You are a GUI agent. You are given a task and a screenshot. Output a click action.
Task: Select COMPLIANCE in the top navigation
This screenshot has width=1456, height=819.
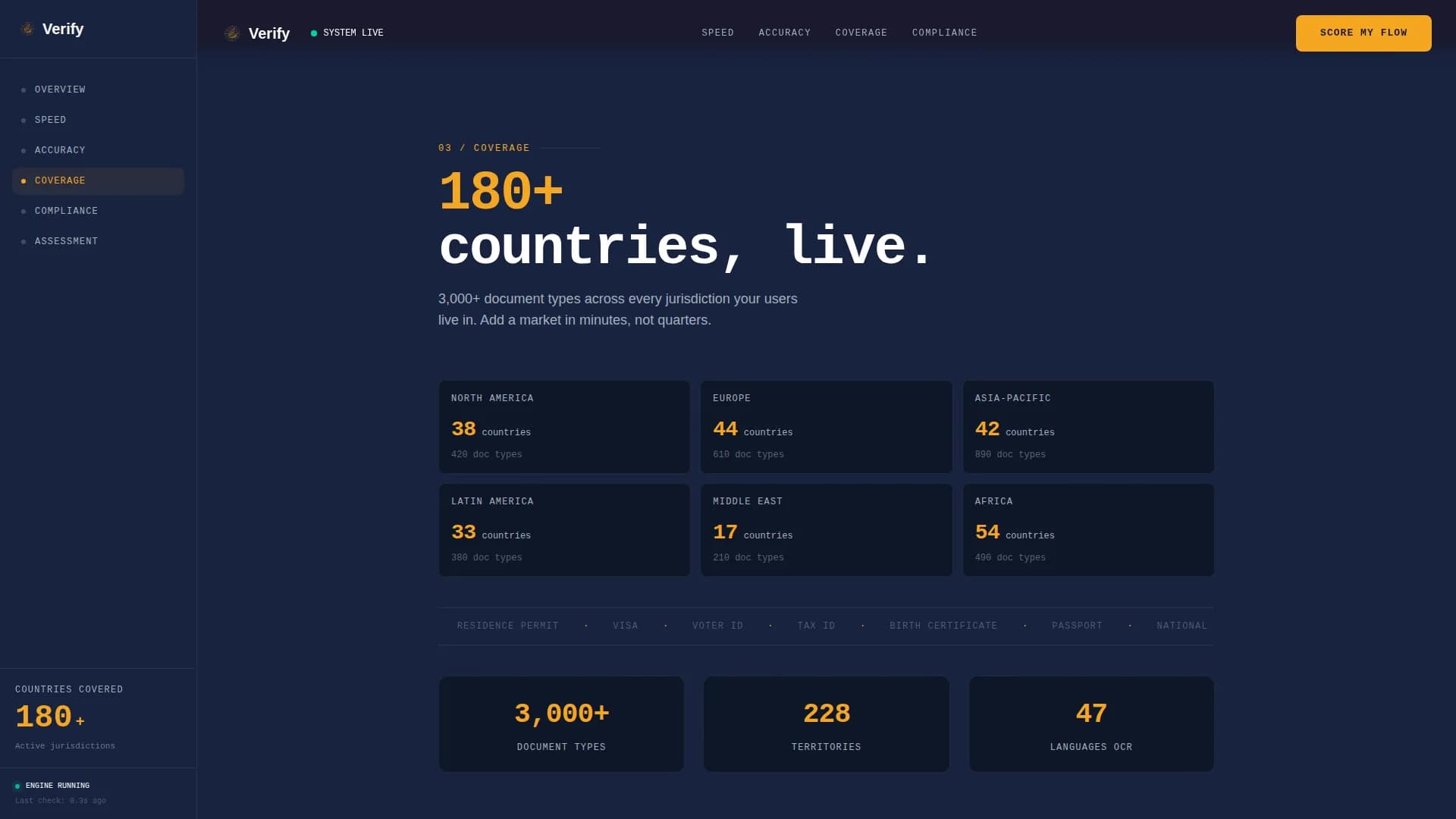coord(944,33)
